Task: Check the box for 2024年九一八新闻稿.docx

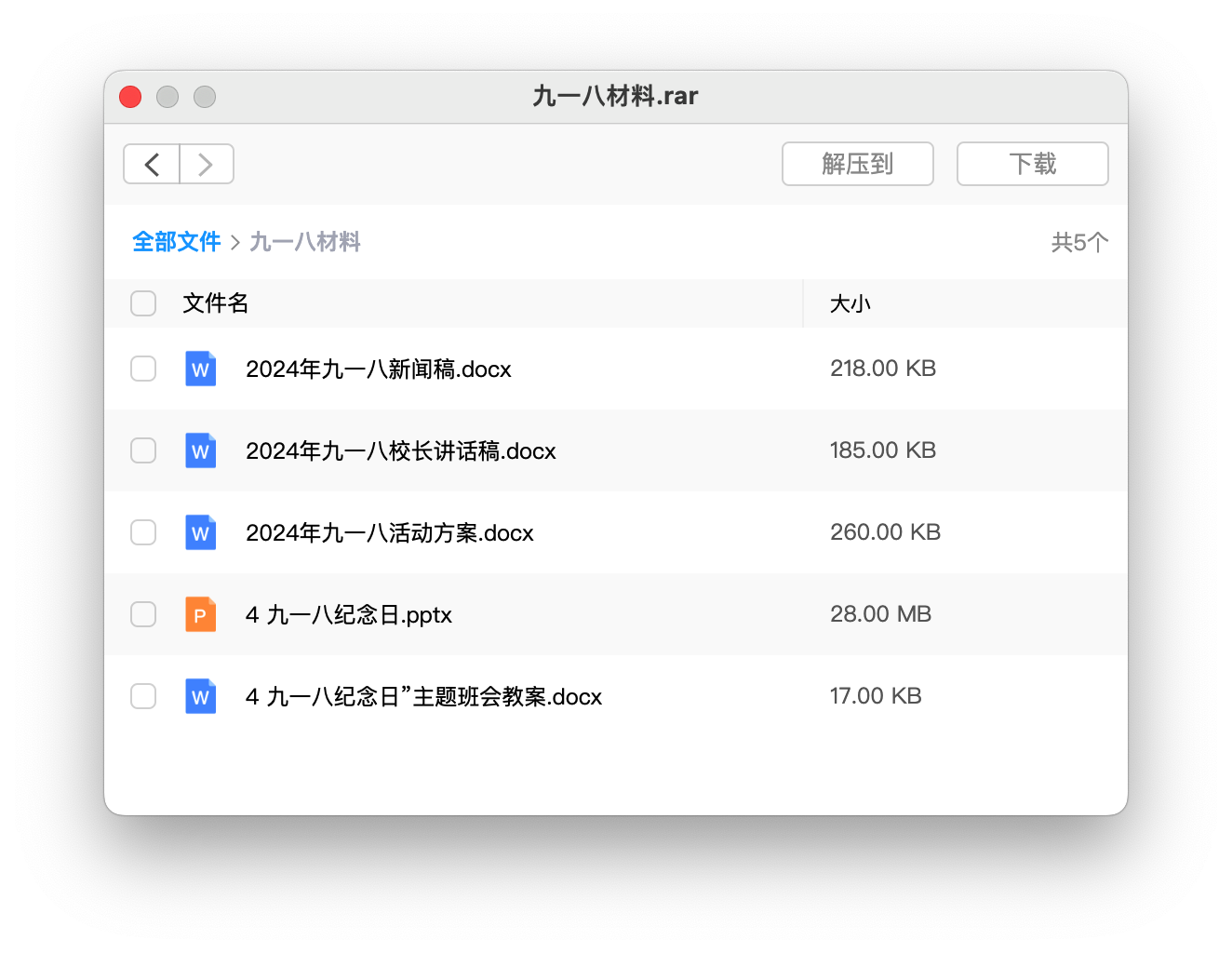Action: tap(143, 369)
